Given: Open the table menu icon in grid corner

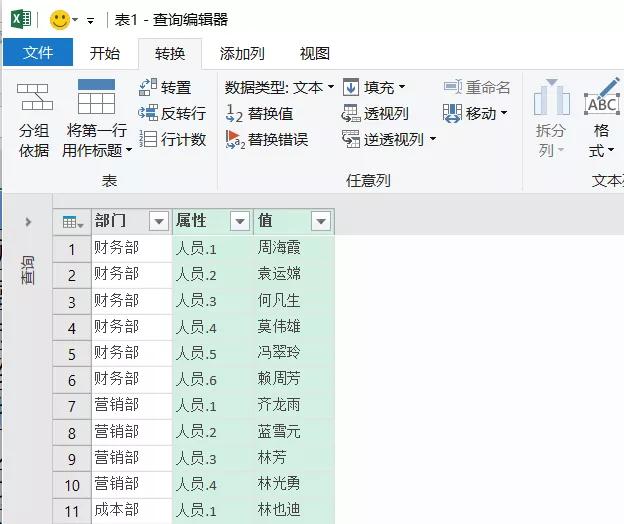Looking at the screenshot, I should 72,222.
